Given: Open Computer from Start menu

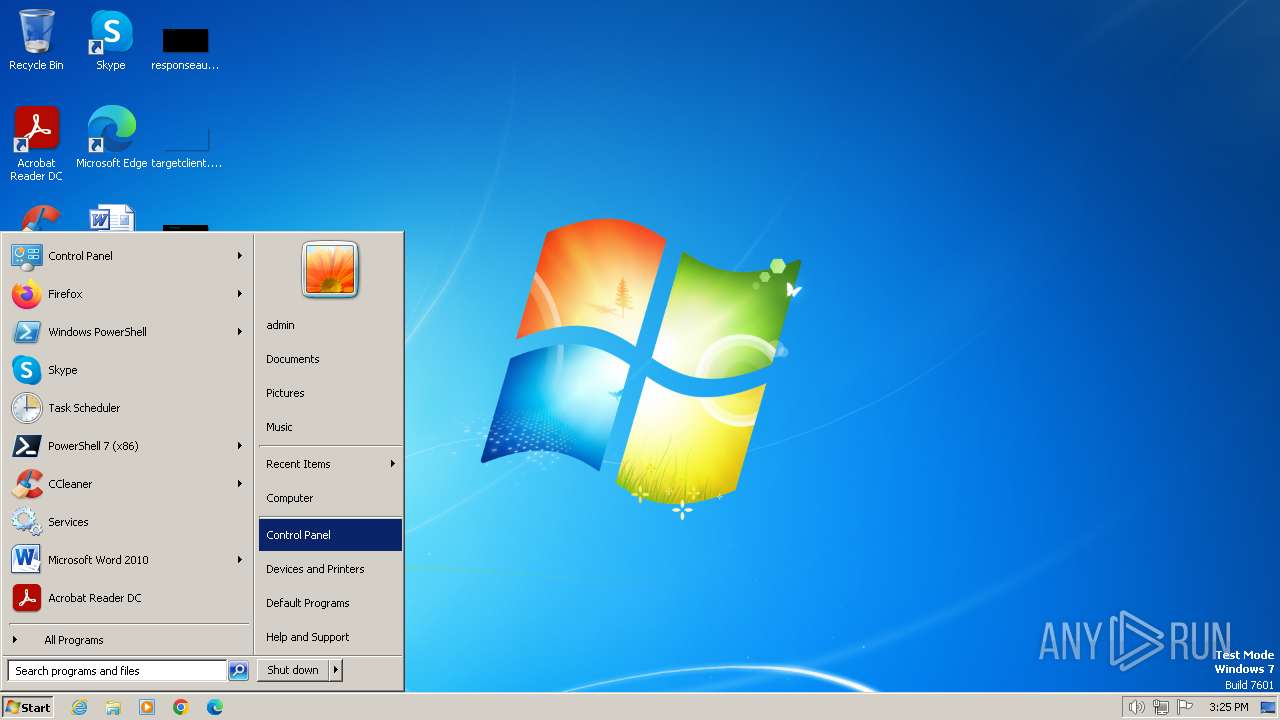Looking at the screenshot, I should coord(330,498).
